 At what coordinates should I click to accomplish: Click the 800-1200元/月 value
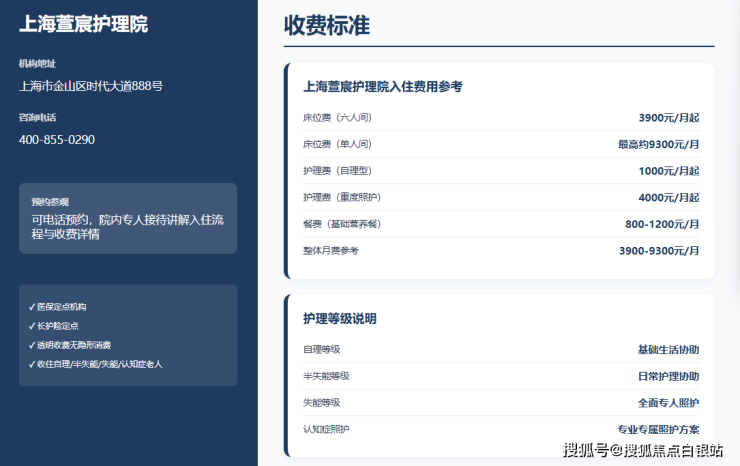662,224
